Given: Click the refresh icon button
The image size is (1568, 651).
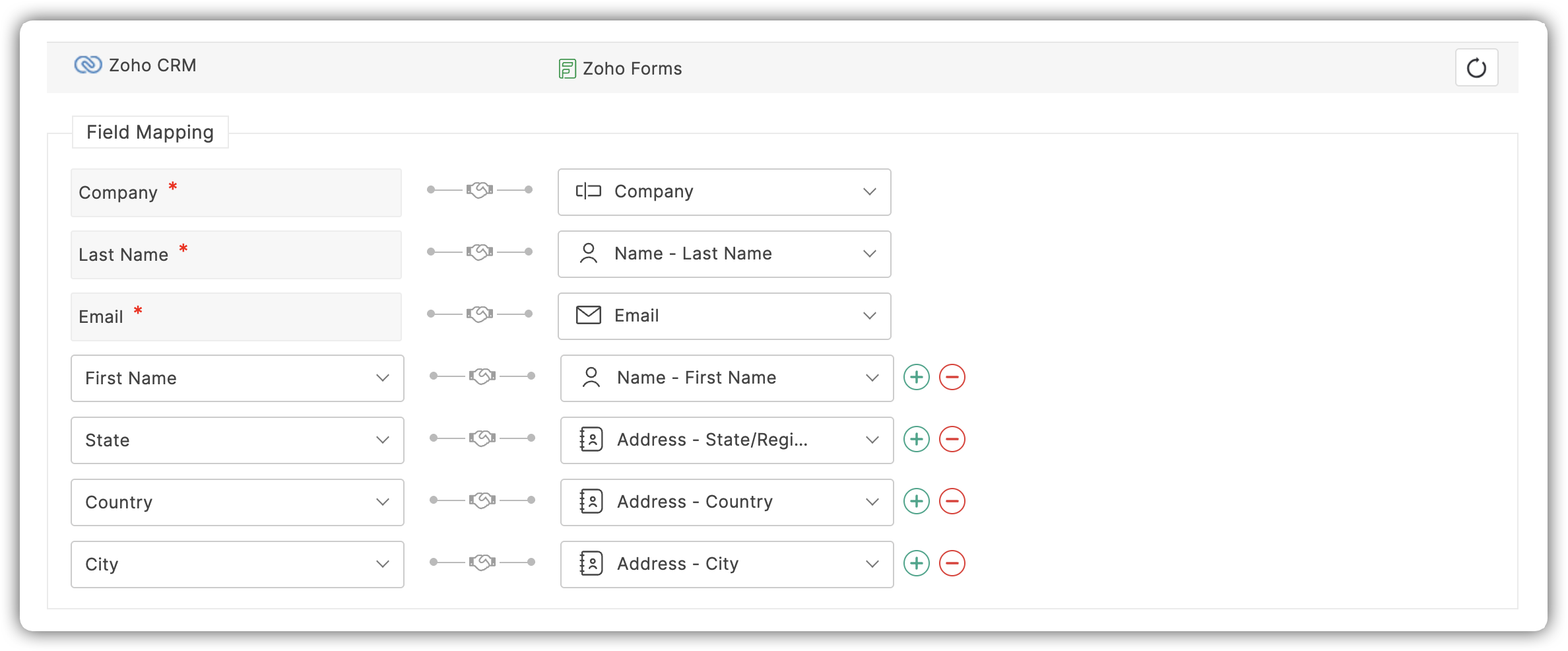Looking at the screenshot, I should point(1476,67).
